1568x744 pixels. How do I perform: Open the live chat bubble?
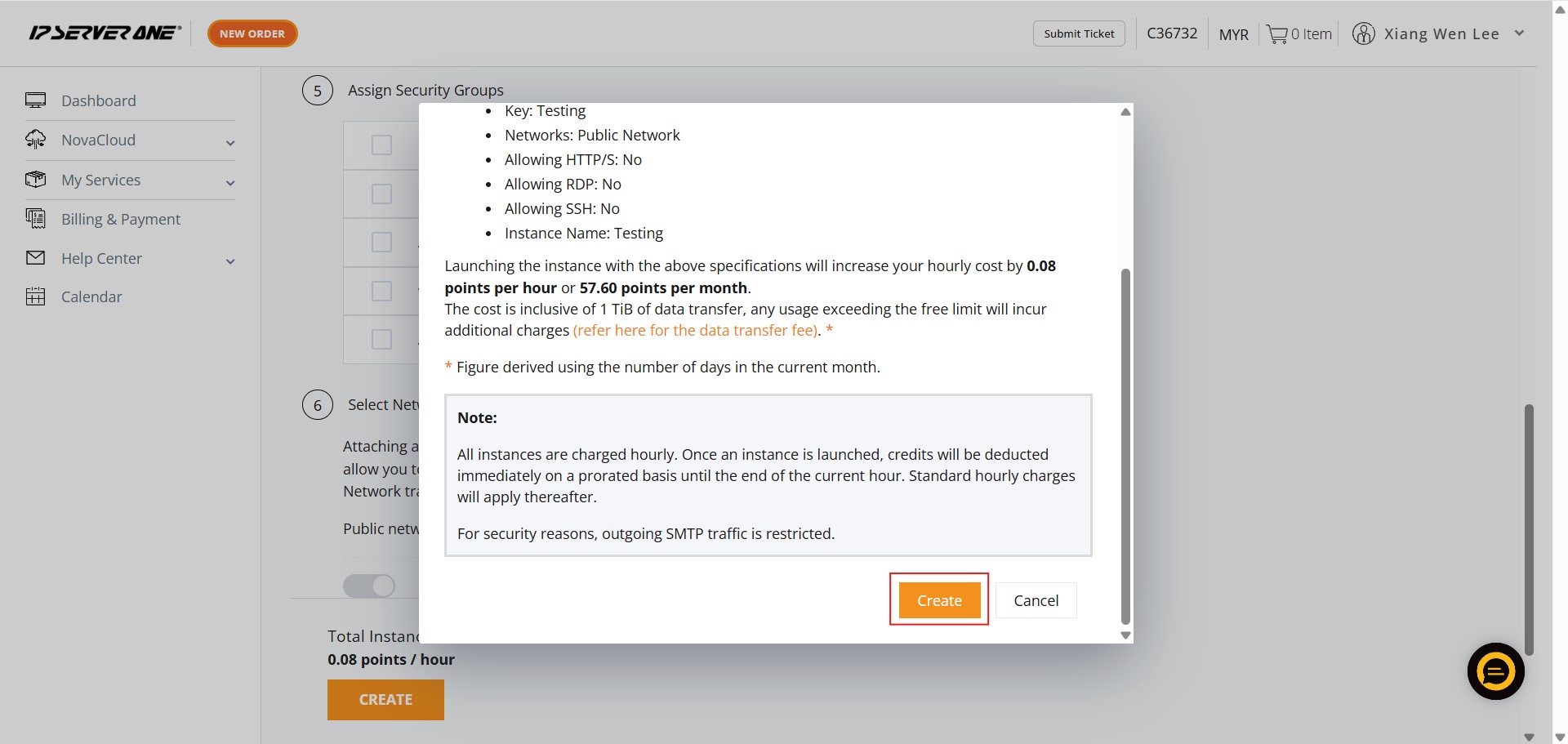pos(1495,671)
